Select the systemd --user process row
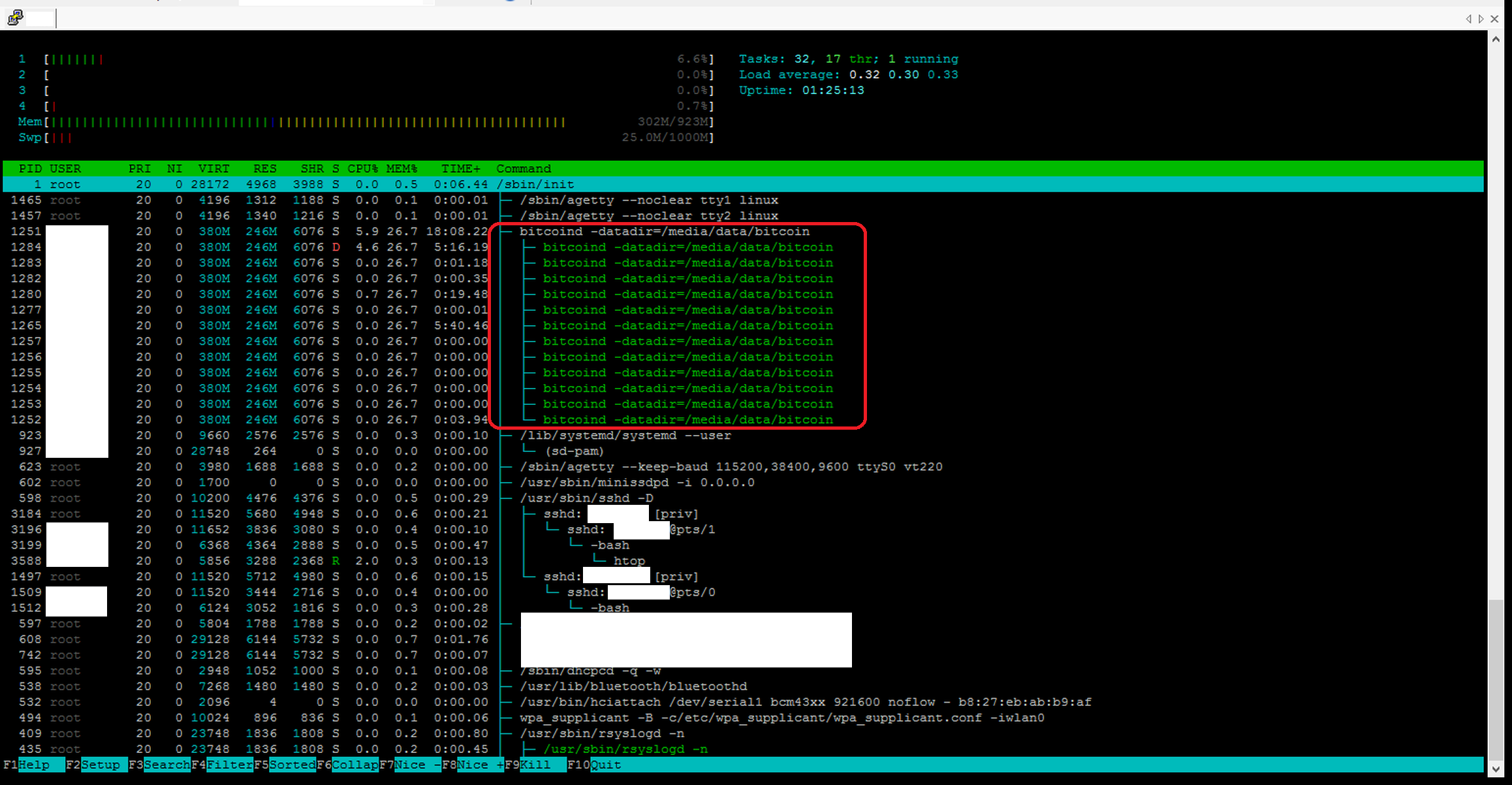This screenshot has height=785, width=1512. 743,435
